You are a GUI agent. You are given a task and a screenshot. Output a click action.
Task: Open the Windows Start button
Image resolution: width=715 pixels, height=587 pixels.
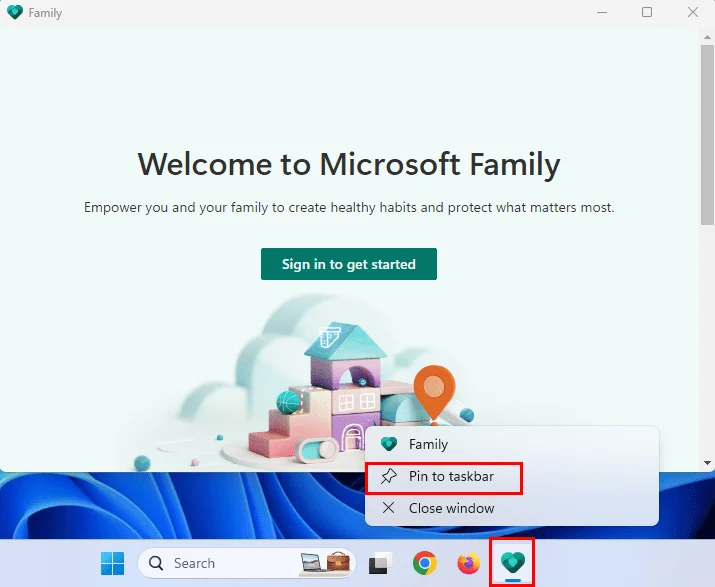(112, 563)
